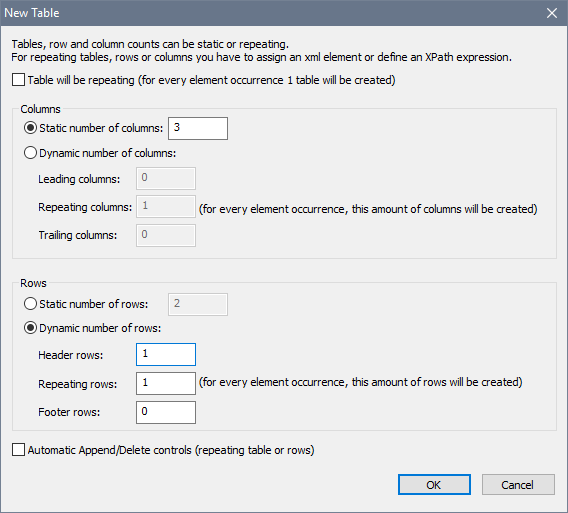Image resolution: width=568 pixels, height=513 pixels.
Task: Enable the Table will be repeating checkbox
Action: coord(18,80)
